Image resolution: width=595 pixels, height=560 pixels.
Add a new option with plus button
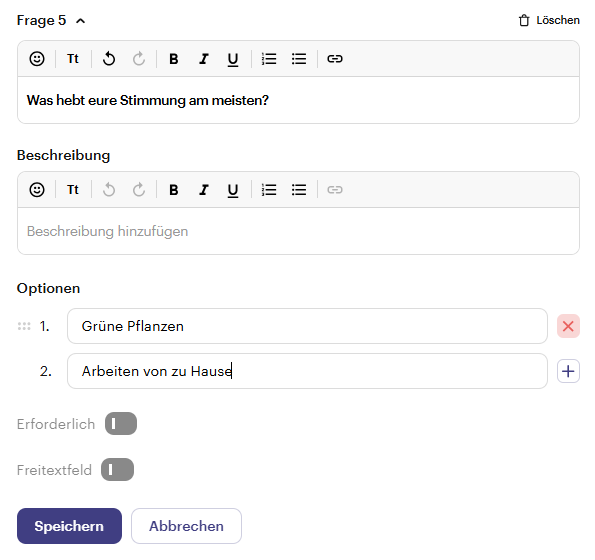[x=568, y=371]
